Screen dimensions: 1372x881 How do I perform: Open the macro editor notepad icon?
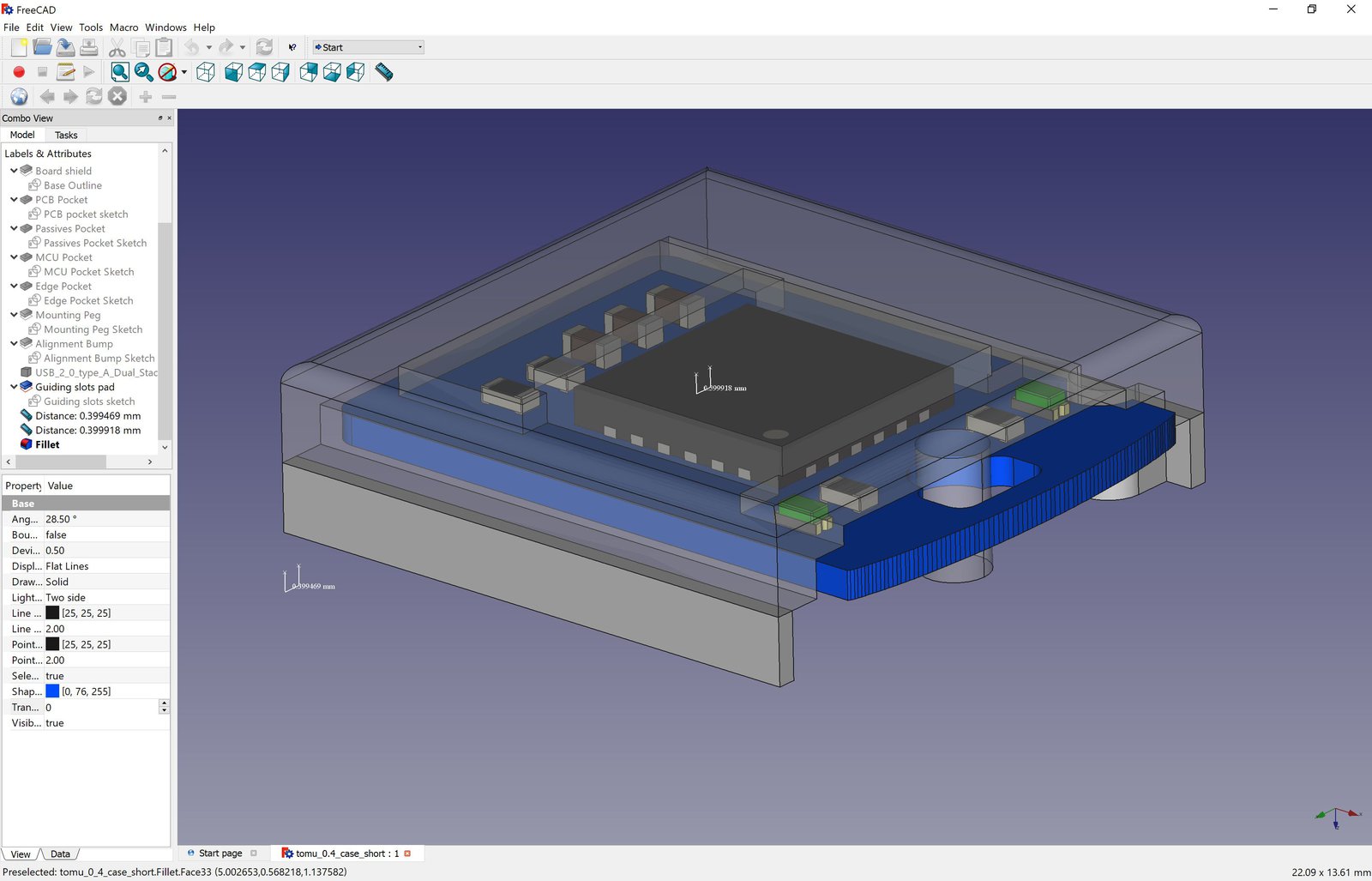[x=65, y=73]
